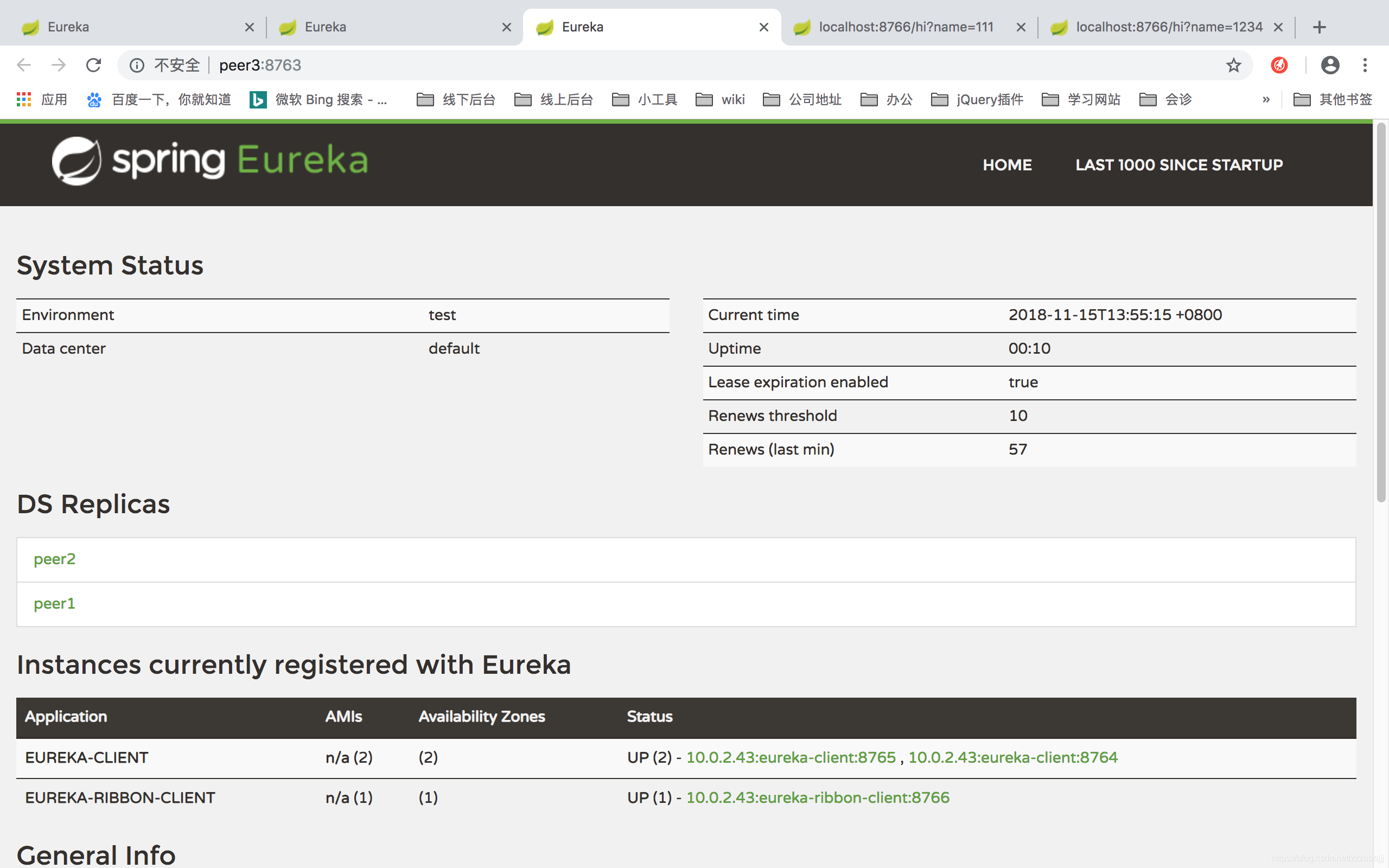This screenshot has height=868, width=1389.
Task: Show more bookmarks via double chevron
Action: click(1266, 99)
